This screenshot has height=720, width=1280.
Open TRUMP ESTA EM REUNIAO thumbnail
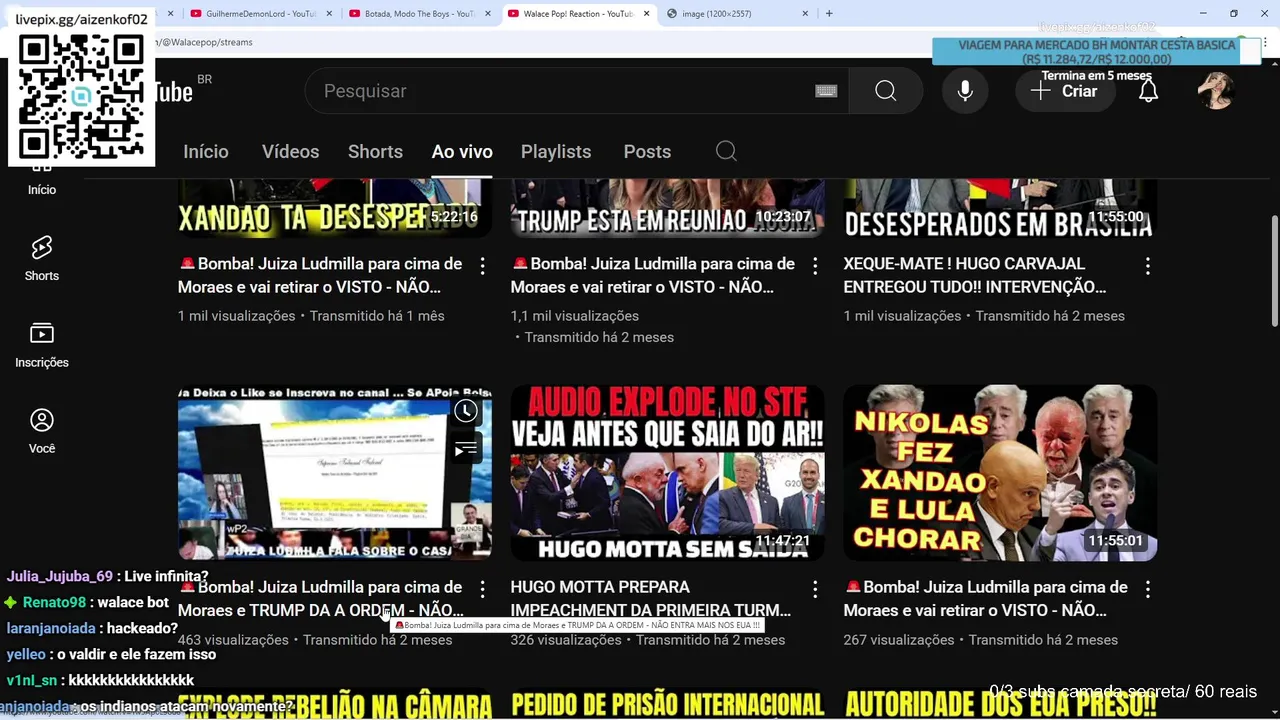click(667, 209)
